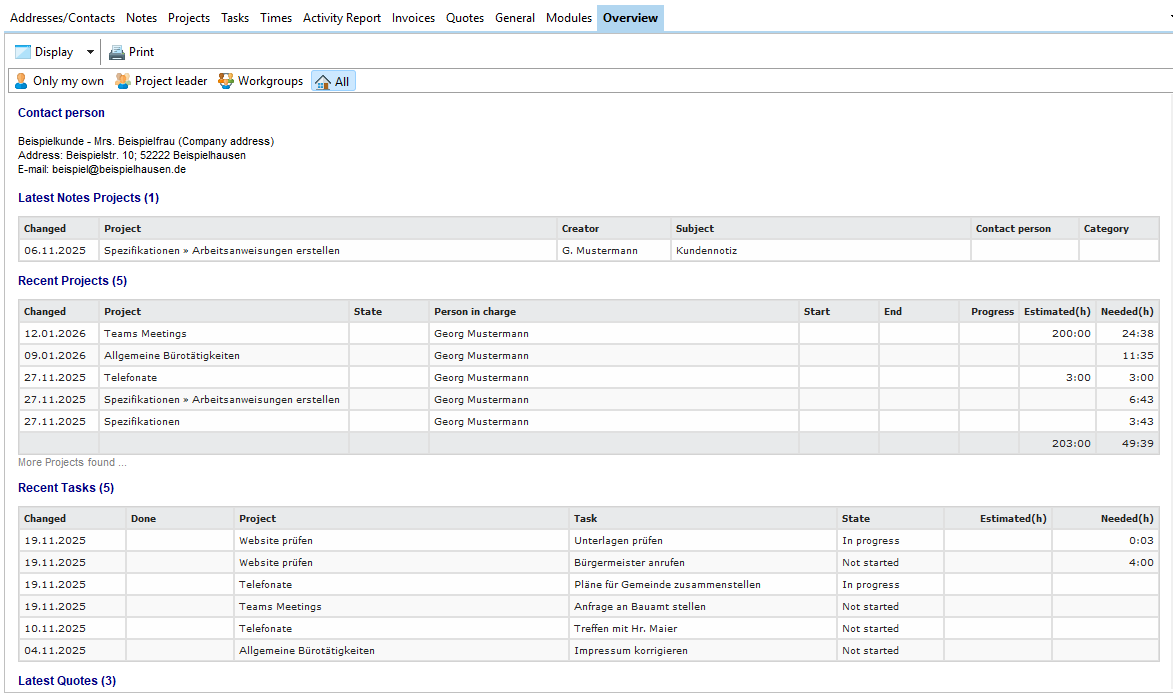
Task: Open the Recent Projects (5) heading
Action: point(72,281)
